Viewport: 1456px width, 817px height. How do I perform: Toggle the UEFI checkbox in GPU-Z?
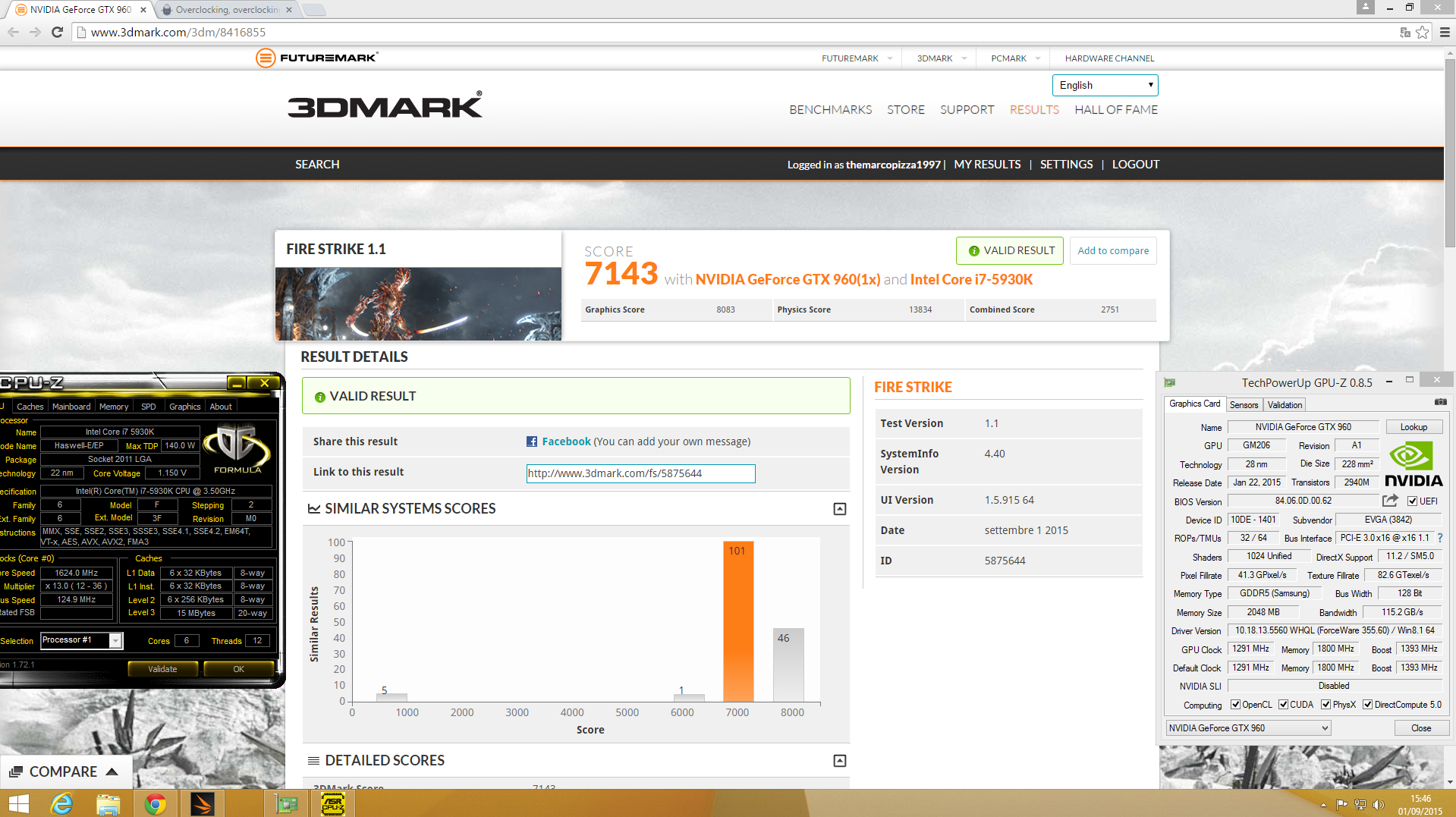(1412, 501)
